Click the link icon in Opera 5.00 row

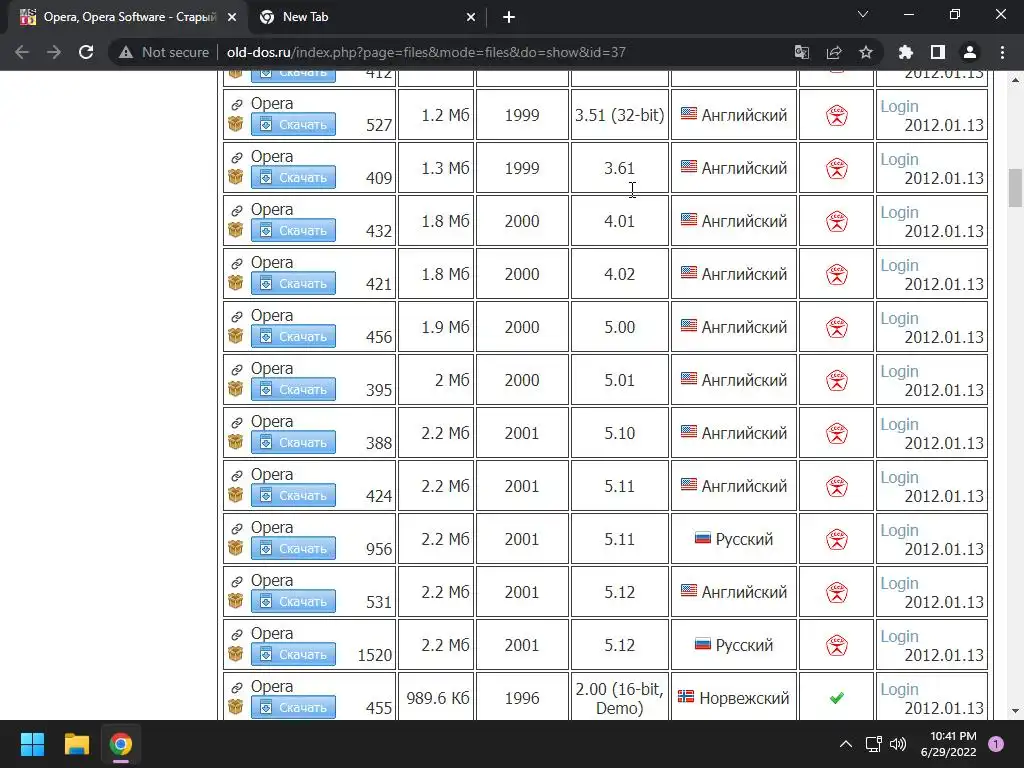click(236, 316)
